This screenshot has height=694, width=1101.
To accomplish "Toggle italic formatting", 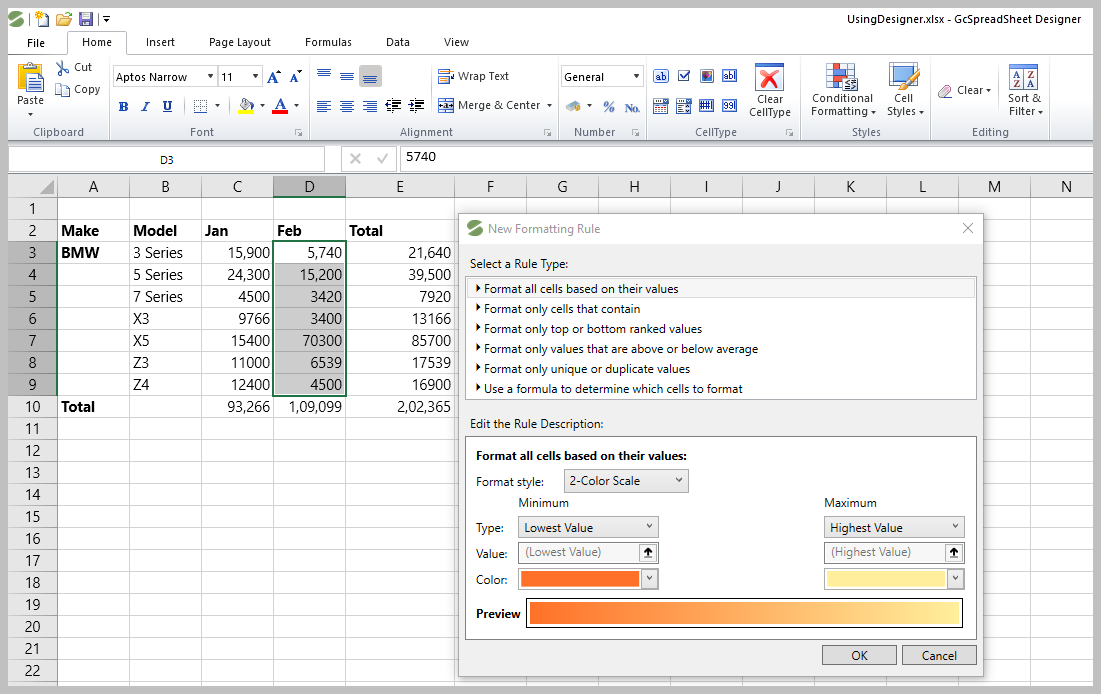I will [145, 106].
